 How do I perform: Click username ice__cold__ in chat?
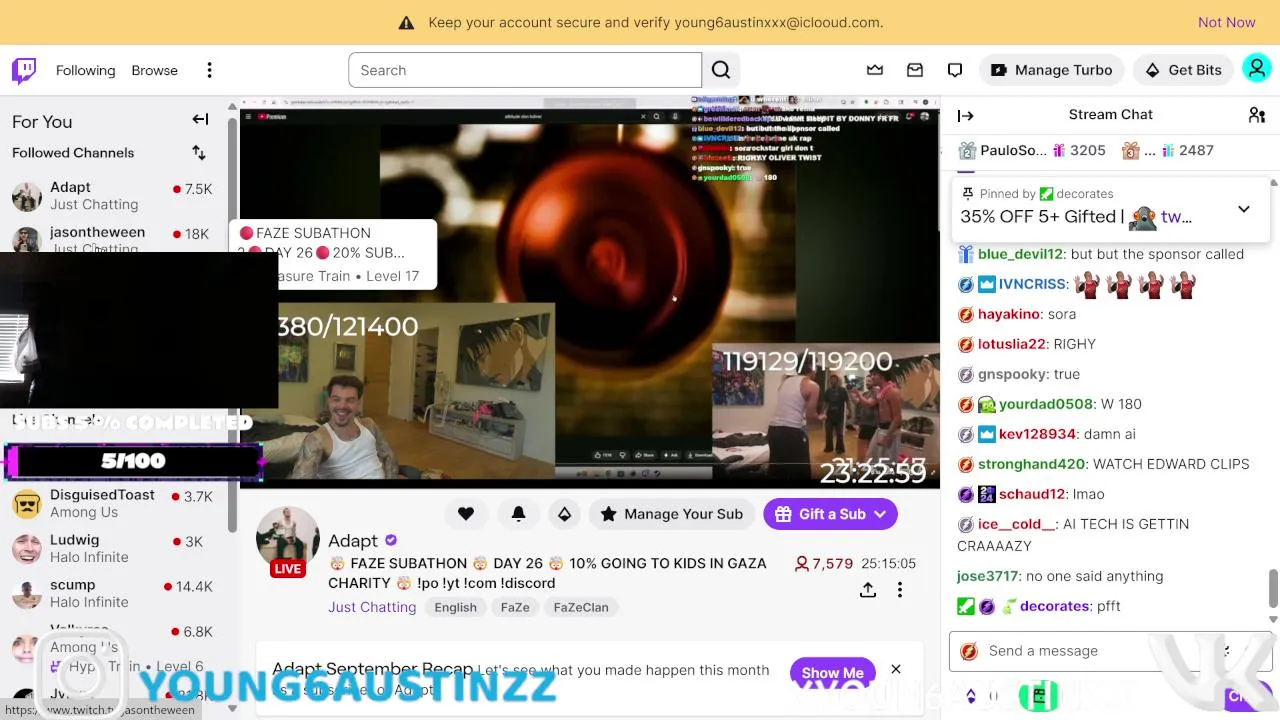(1016, 524)
